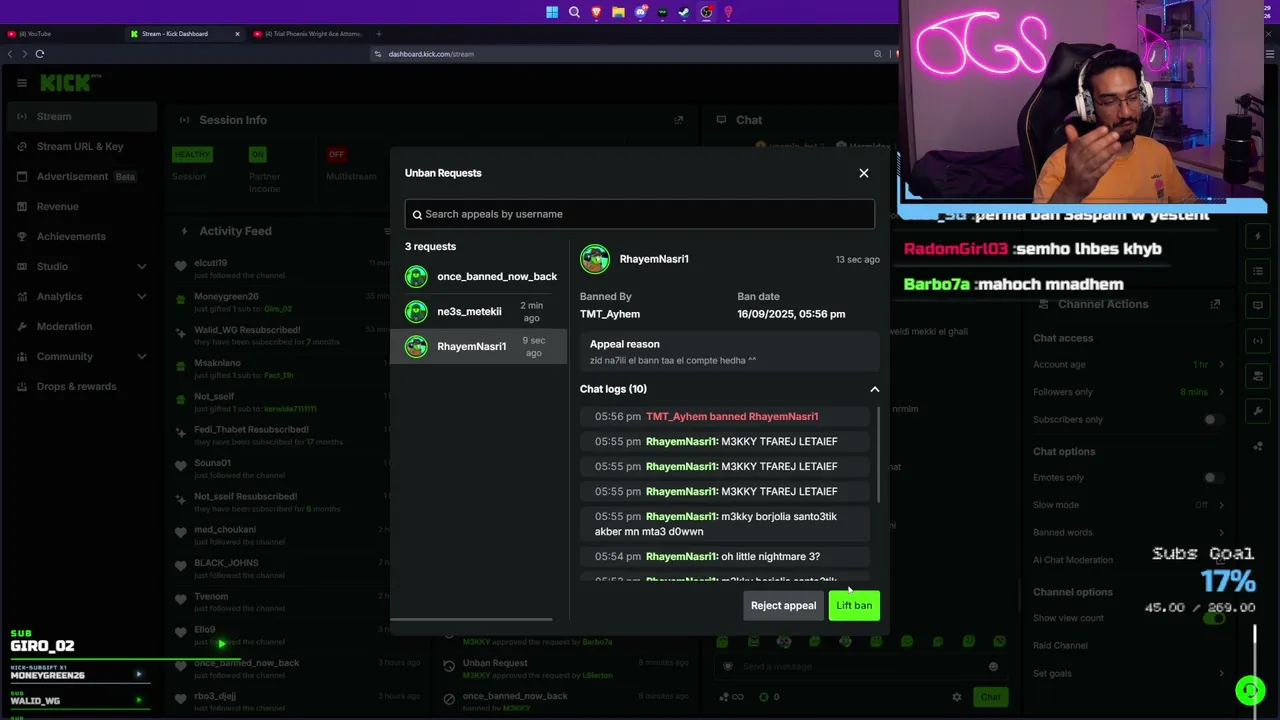Toggle Show view count
The width and height of the screenshot is (1280, 720).
pyautogui.click(x=1213, y=618)
